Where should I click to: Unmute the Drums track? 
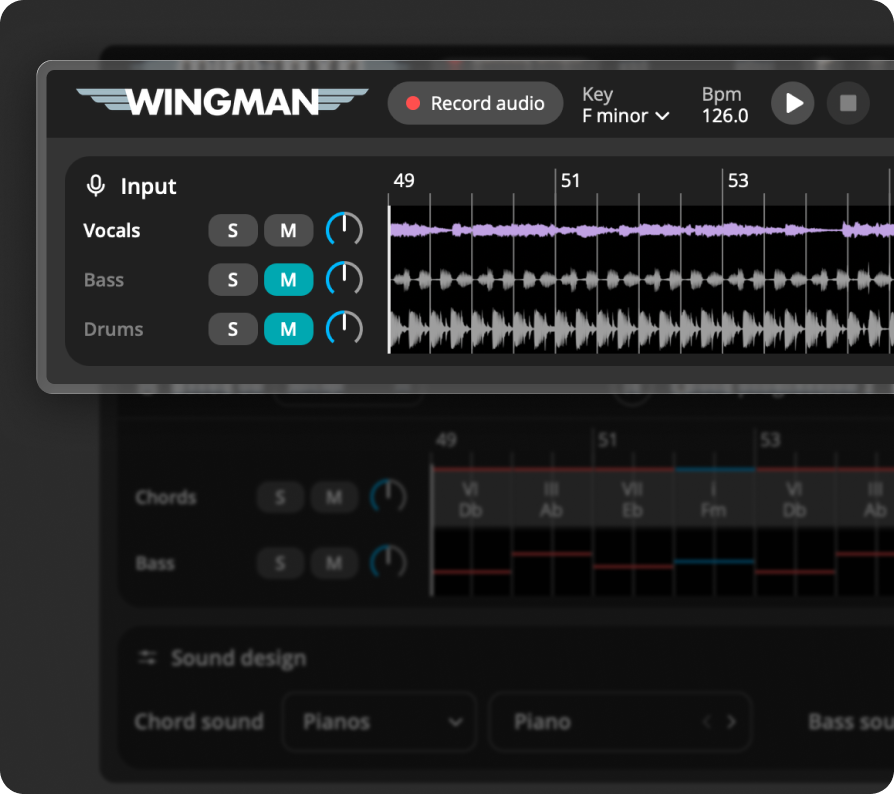[x=288, y=329]
